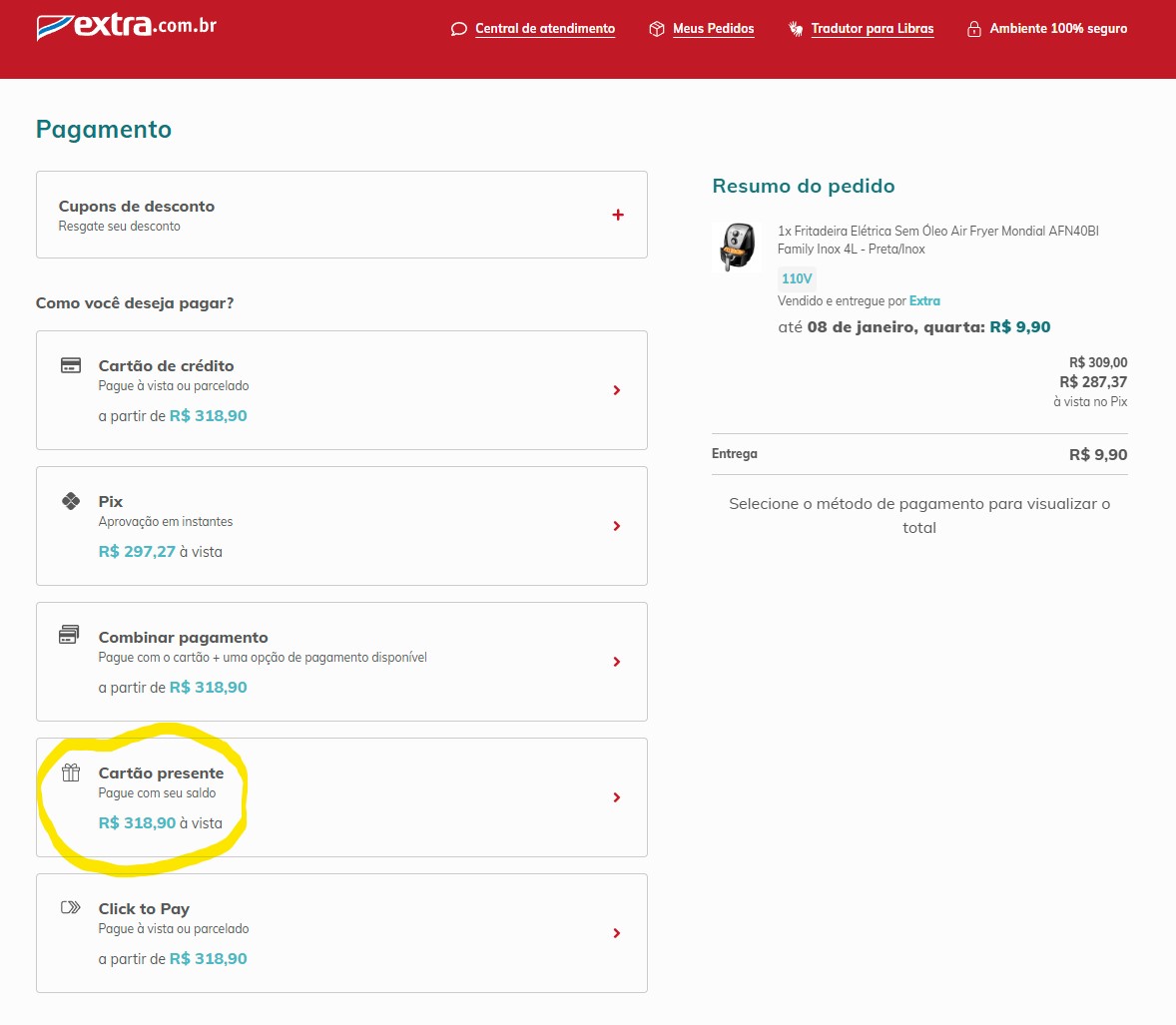
Task: Select Combinar pagamento option
Action: [341, 662]
